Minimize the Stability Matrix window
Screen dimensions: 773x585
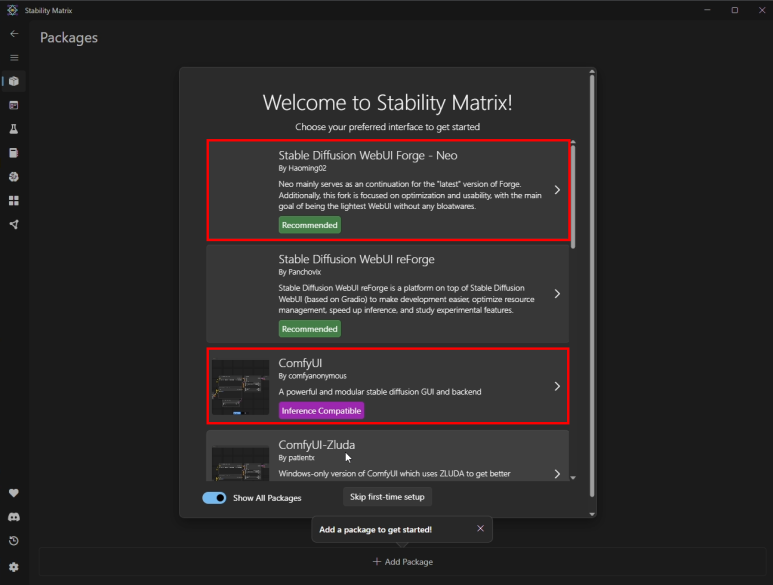(707, 10)
